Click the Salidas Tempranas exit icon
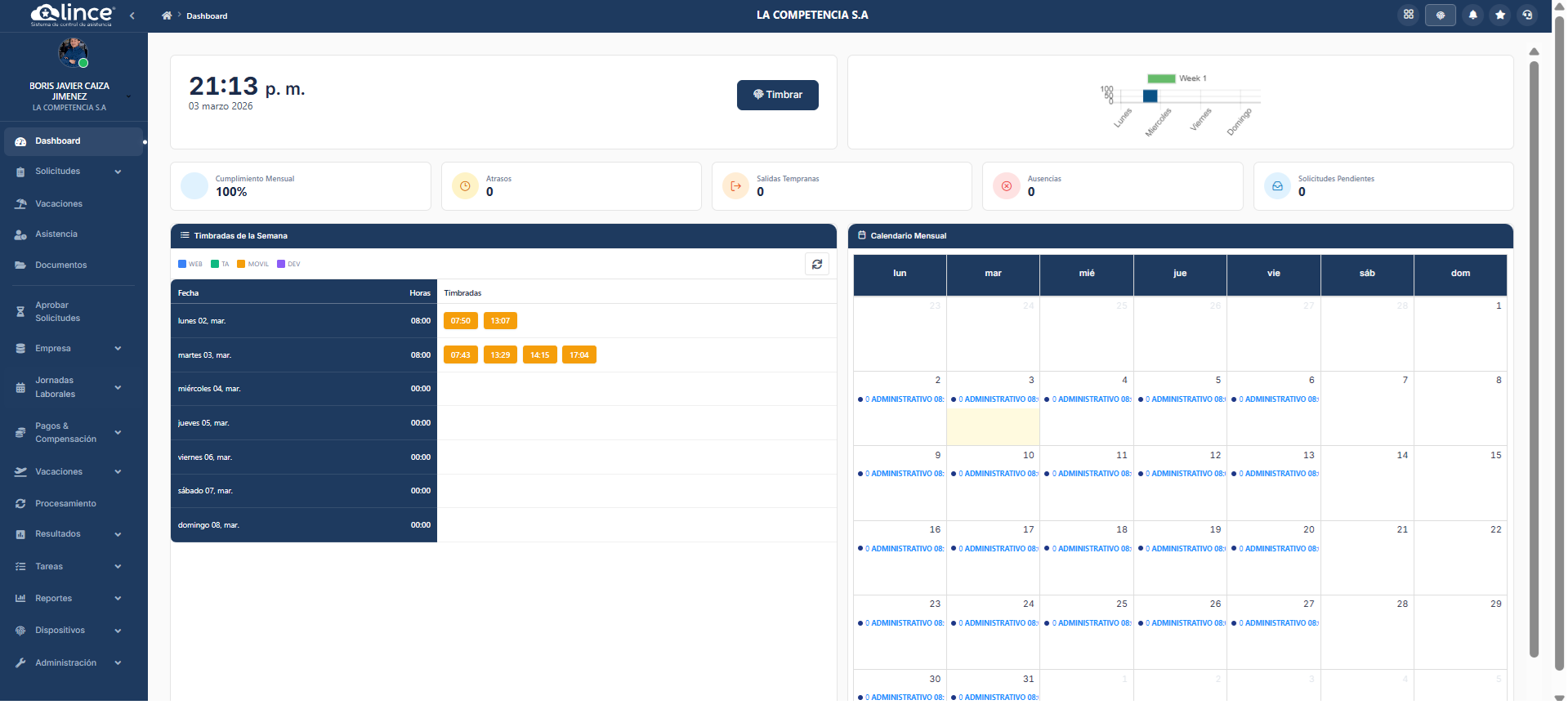This screenshot has width=1568, height=709. tap(735, 186)
